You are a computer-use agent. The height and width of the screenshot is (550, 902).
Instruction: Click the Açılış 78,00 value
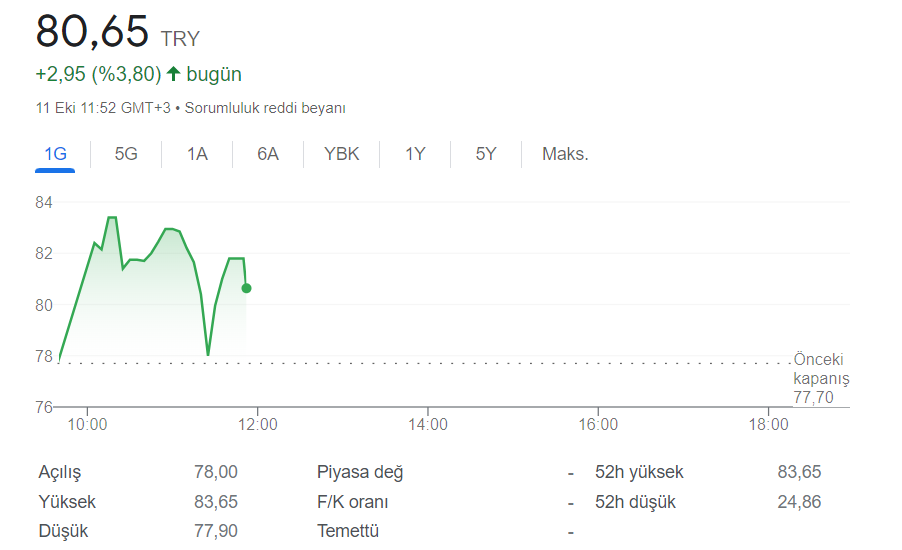tap(216, 472)
